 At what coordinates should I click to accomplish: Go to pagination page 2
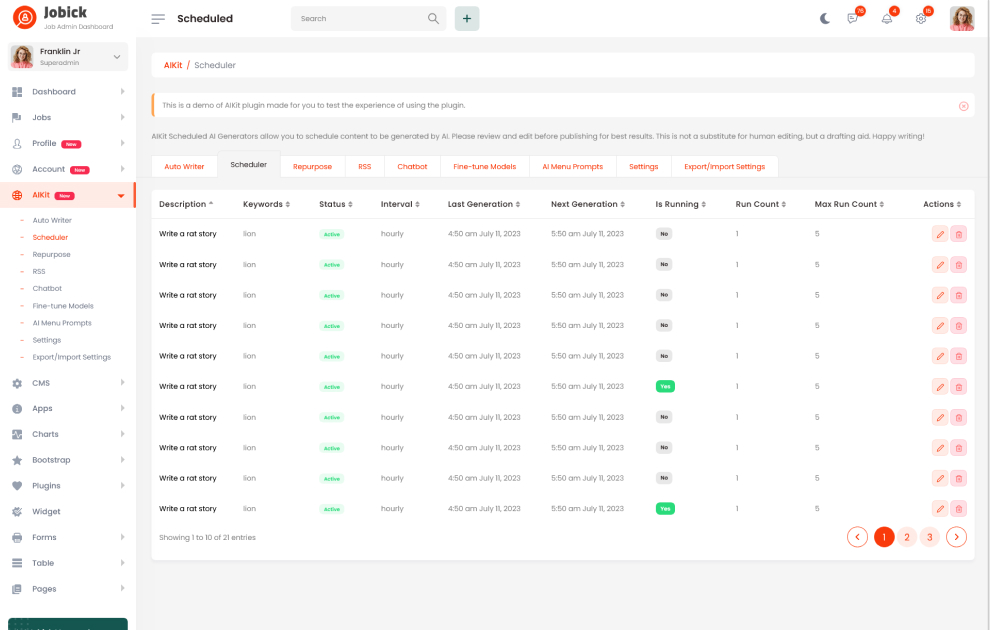click(906, 537)
